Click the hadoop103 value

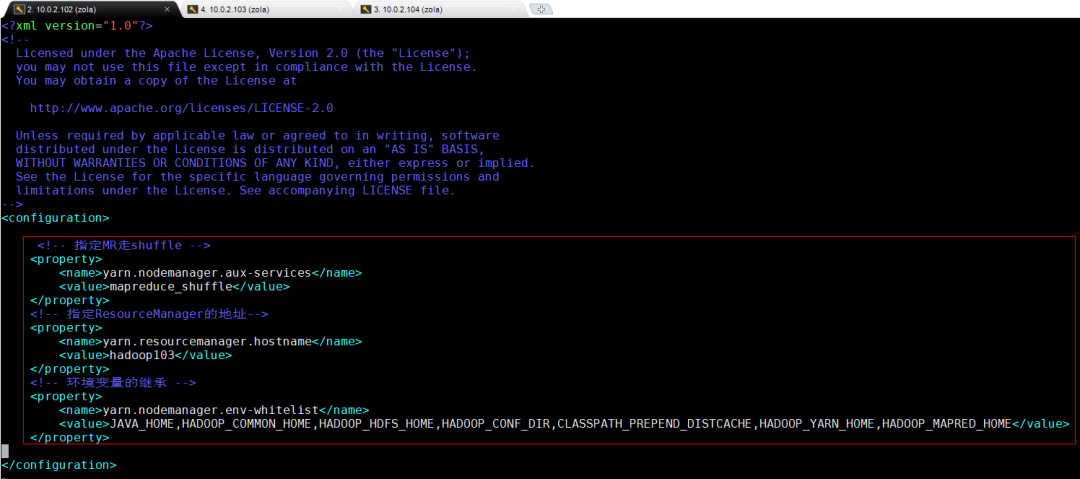[x=142, y=356]
